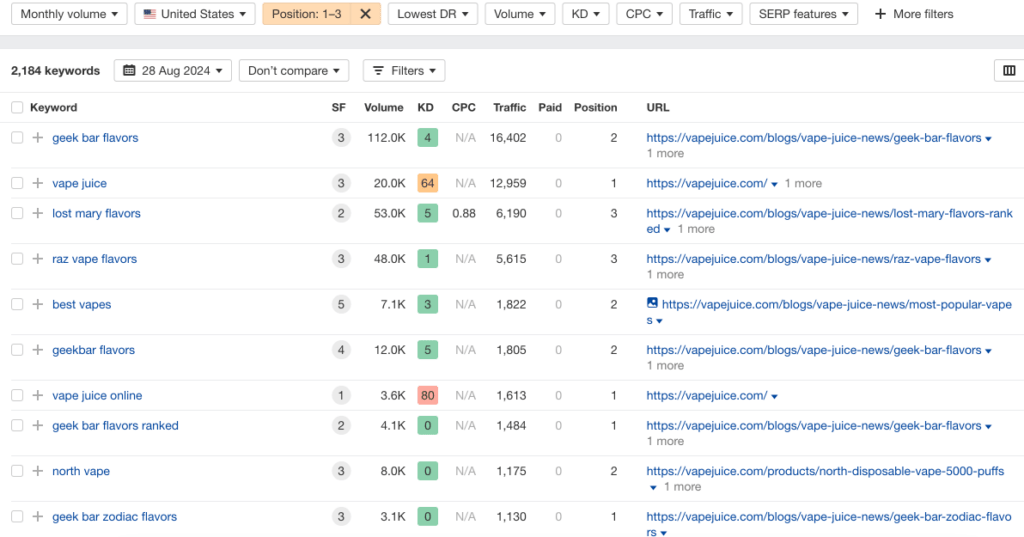1024x537 pixels.
Task: Click More filters button
Action: pos(914,14)
